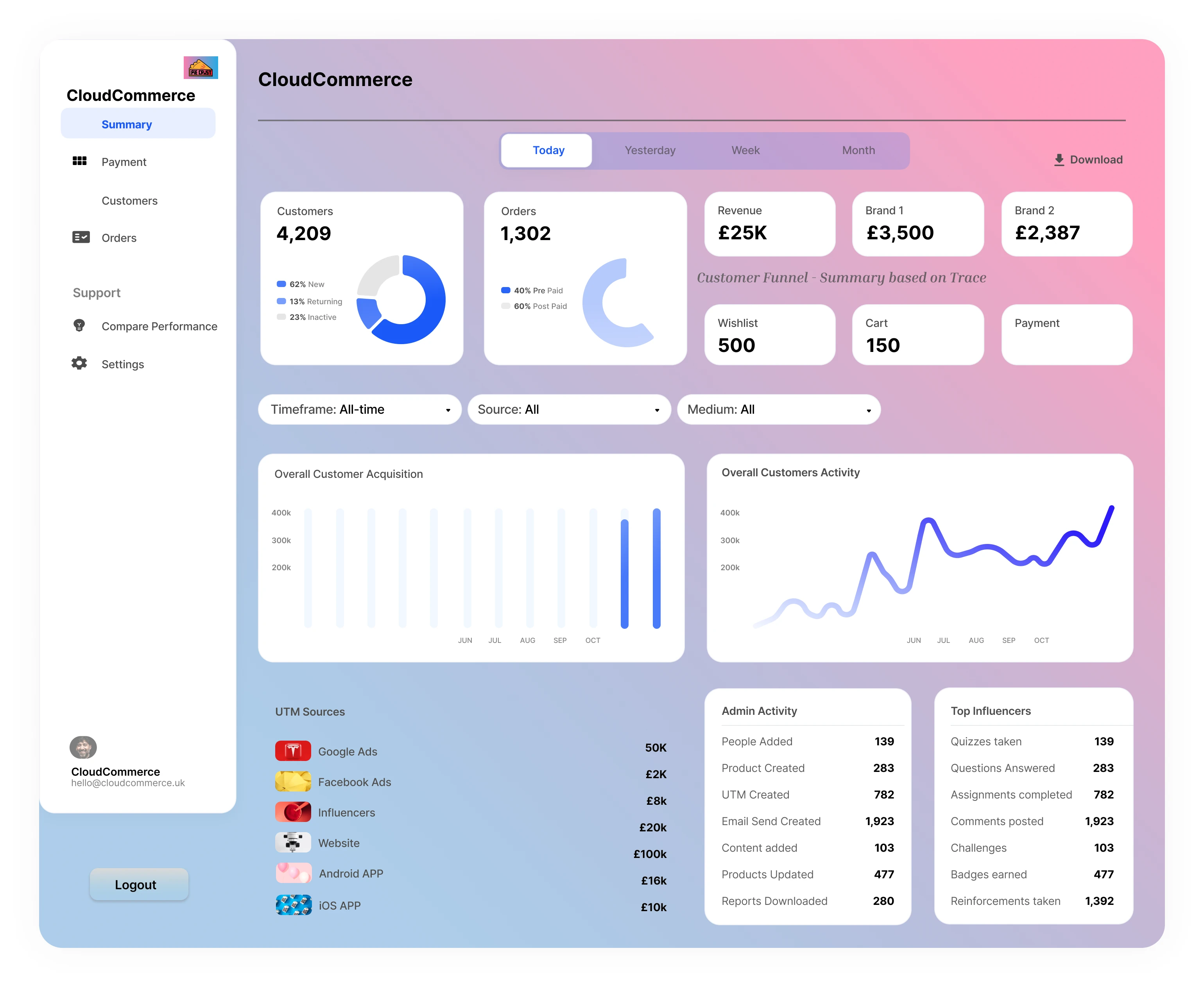Click the iOS APP source icon
Image resolution: width=1204 pixels, height=987 pixels.
point(293,904)
